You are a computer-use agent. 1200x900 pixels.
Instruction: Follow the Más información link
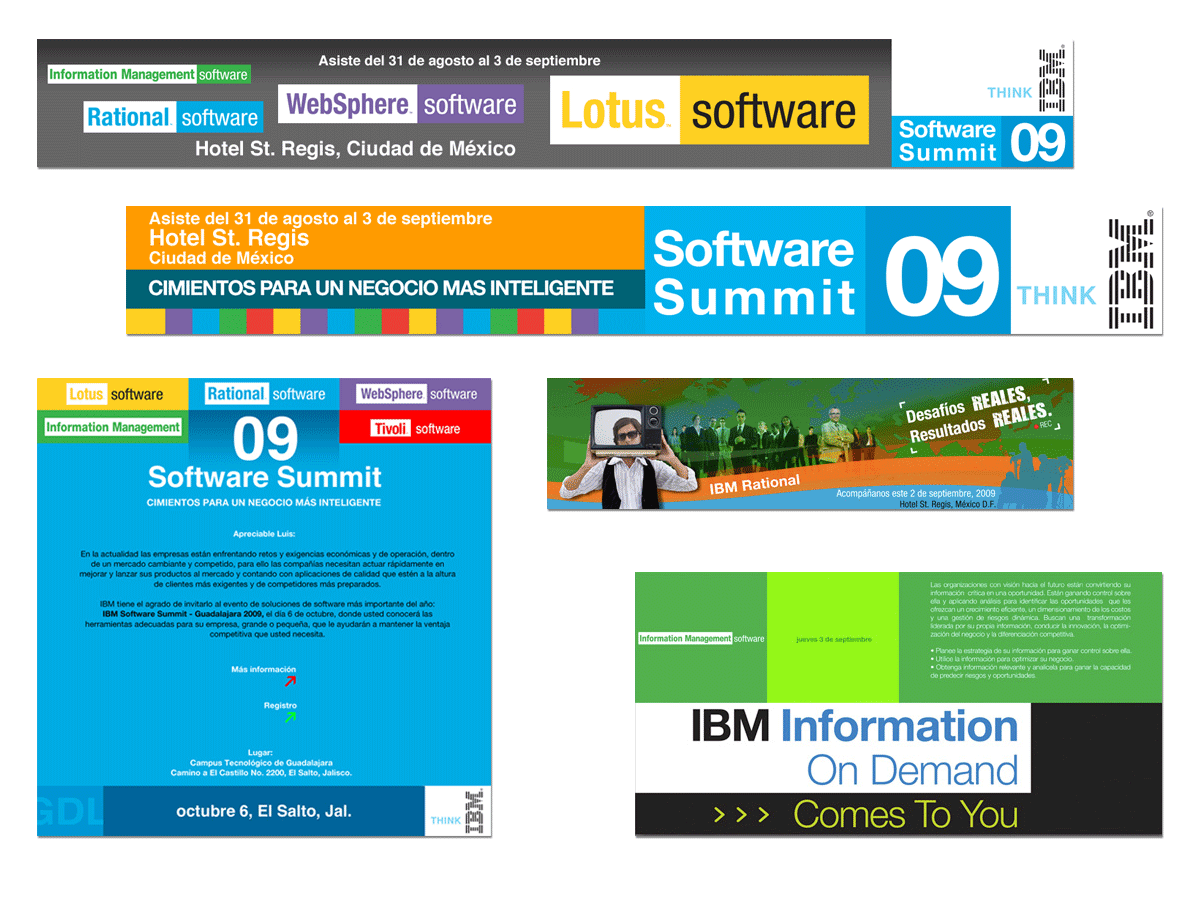pyautogui.click(x=263, y=669)
